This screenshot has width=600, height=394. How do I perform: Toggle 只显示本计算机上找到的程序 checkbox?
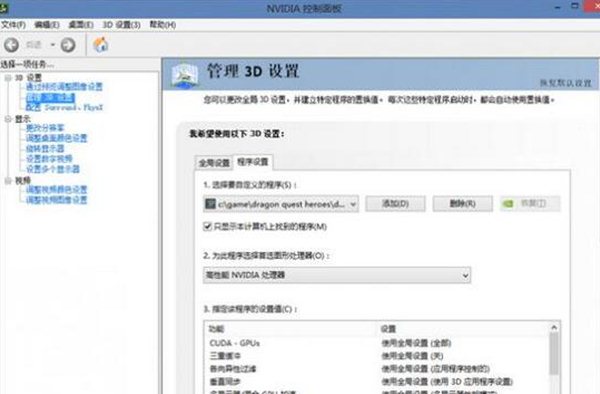207,226
